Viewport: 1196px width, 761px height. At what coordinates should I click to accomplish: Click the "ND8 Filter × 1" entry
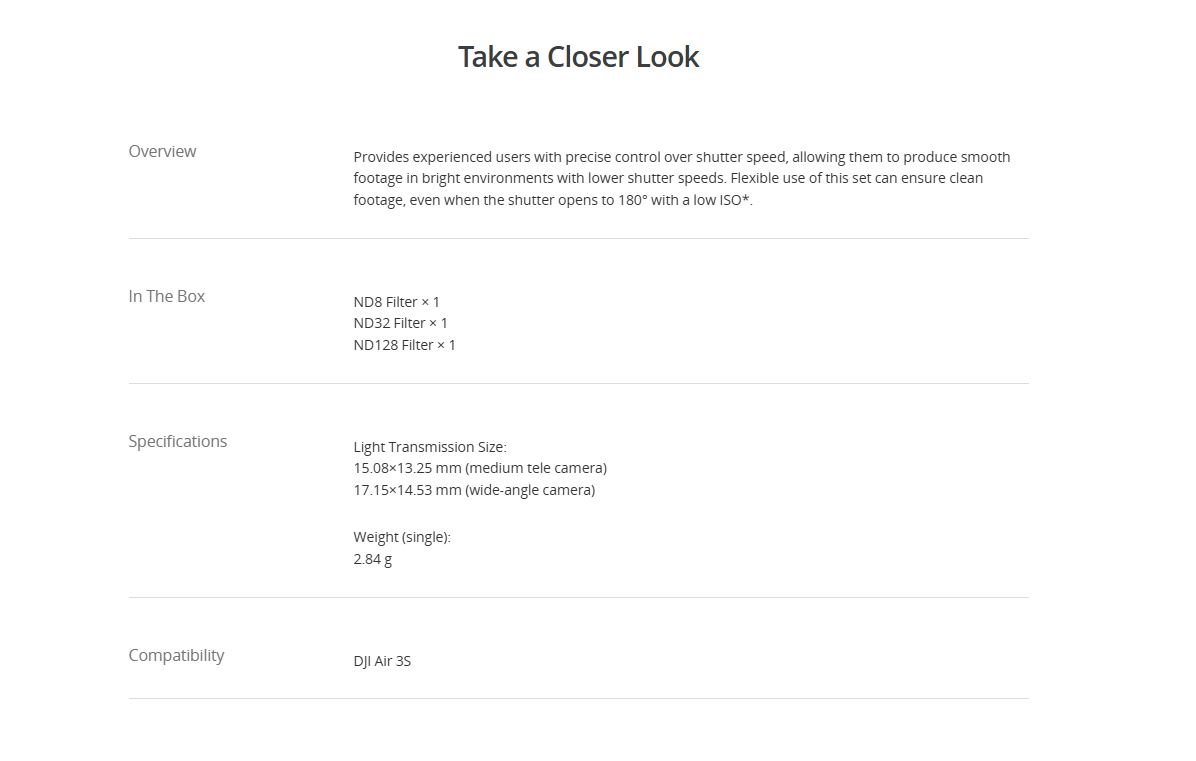396,302
